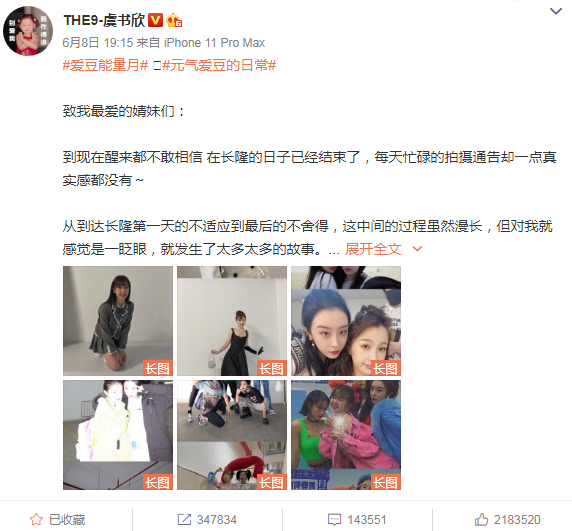Open hashtag #爱豆能量月#
The width and height of the screenshot is (572, 531).
105,66
